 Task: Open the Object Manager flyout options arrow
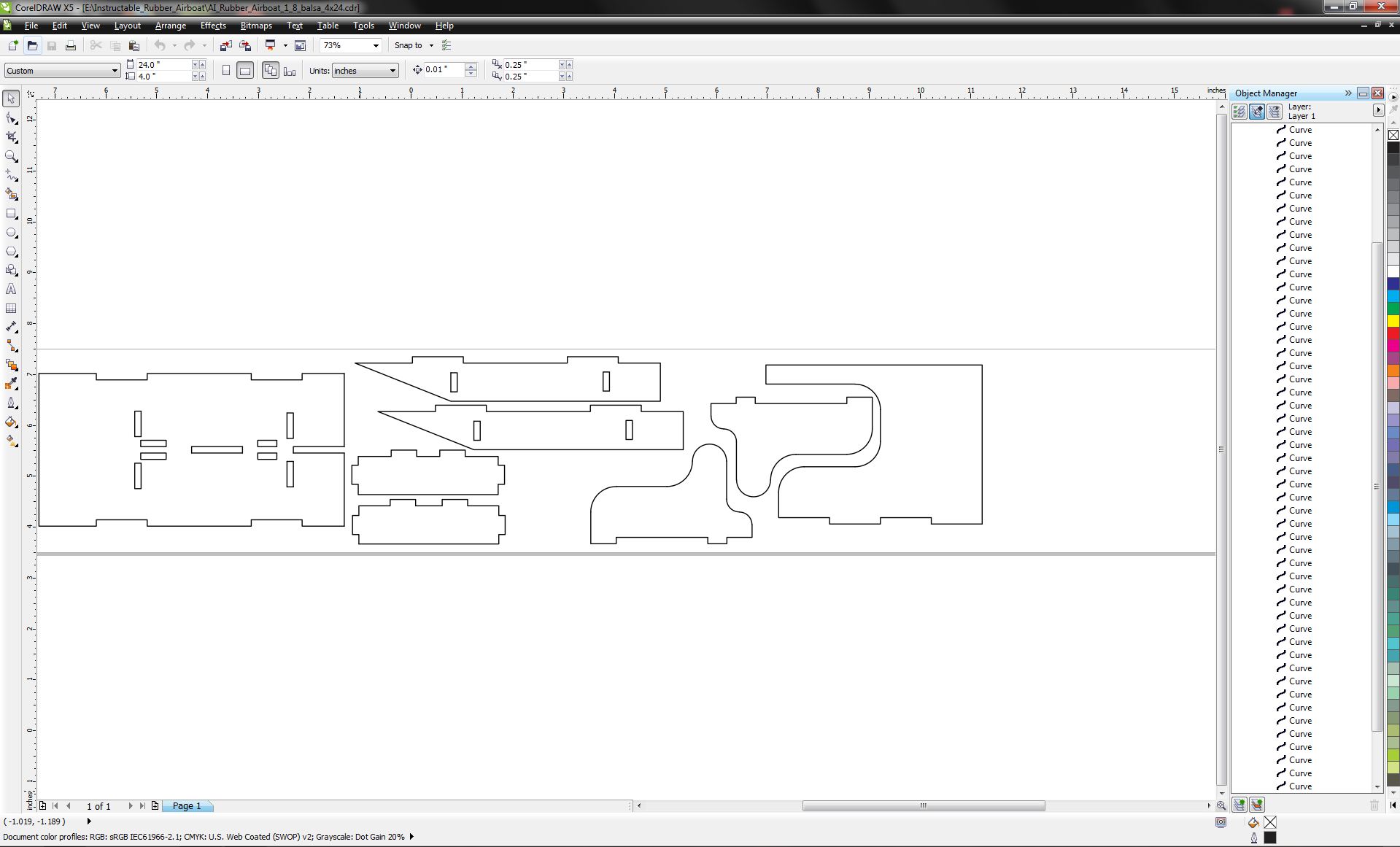click(x=1378, y=110)
